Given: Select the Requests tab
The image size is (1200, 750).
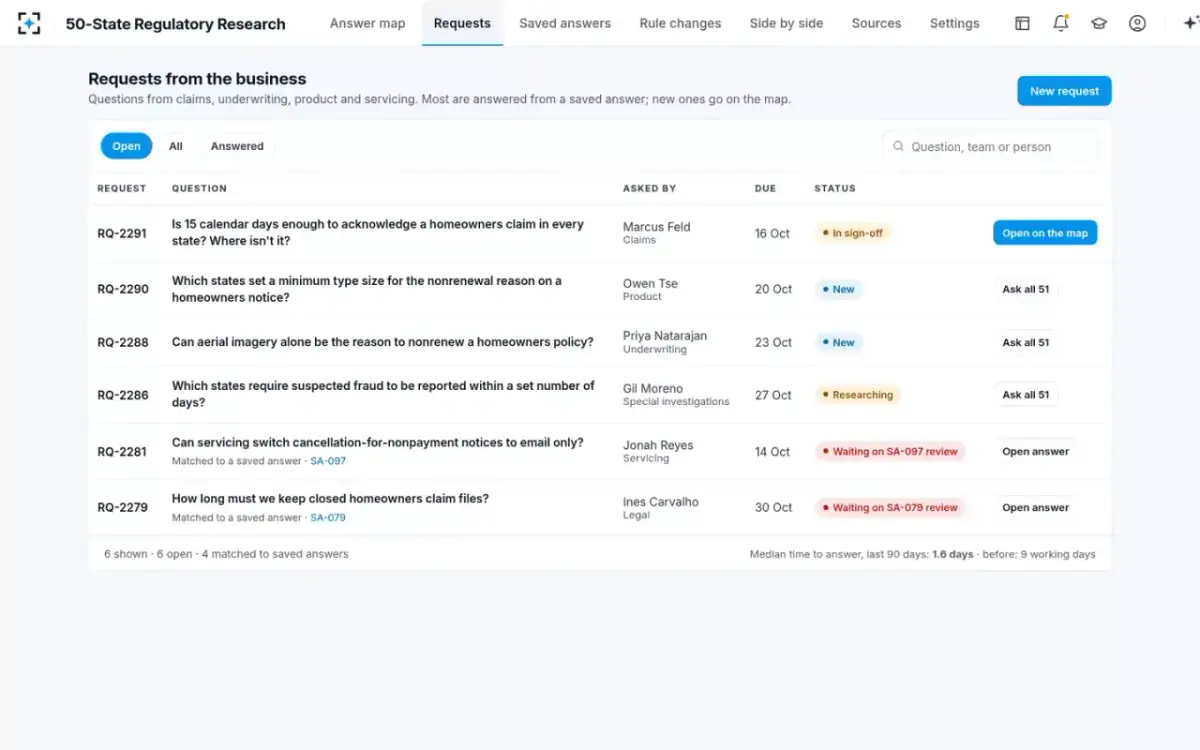Looking at the screenshot, I should pyautogui.click(x=462, y=23).
